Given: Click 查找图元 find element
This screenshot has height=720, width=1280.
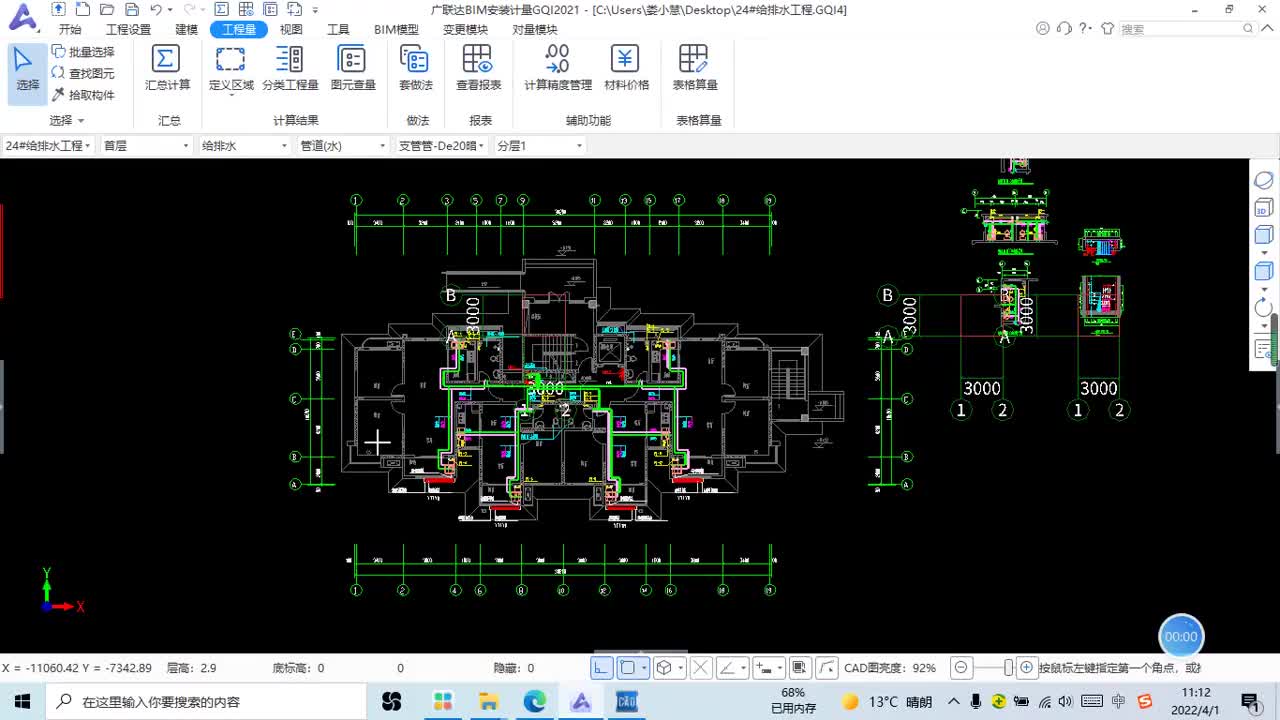Looking at the screenshot, I should click(83, 73).
